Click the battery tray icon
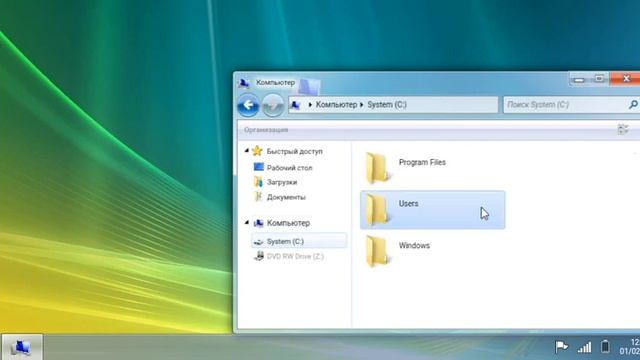 [x=605, y=347]
